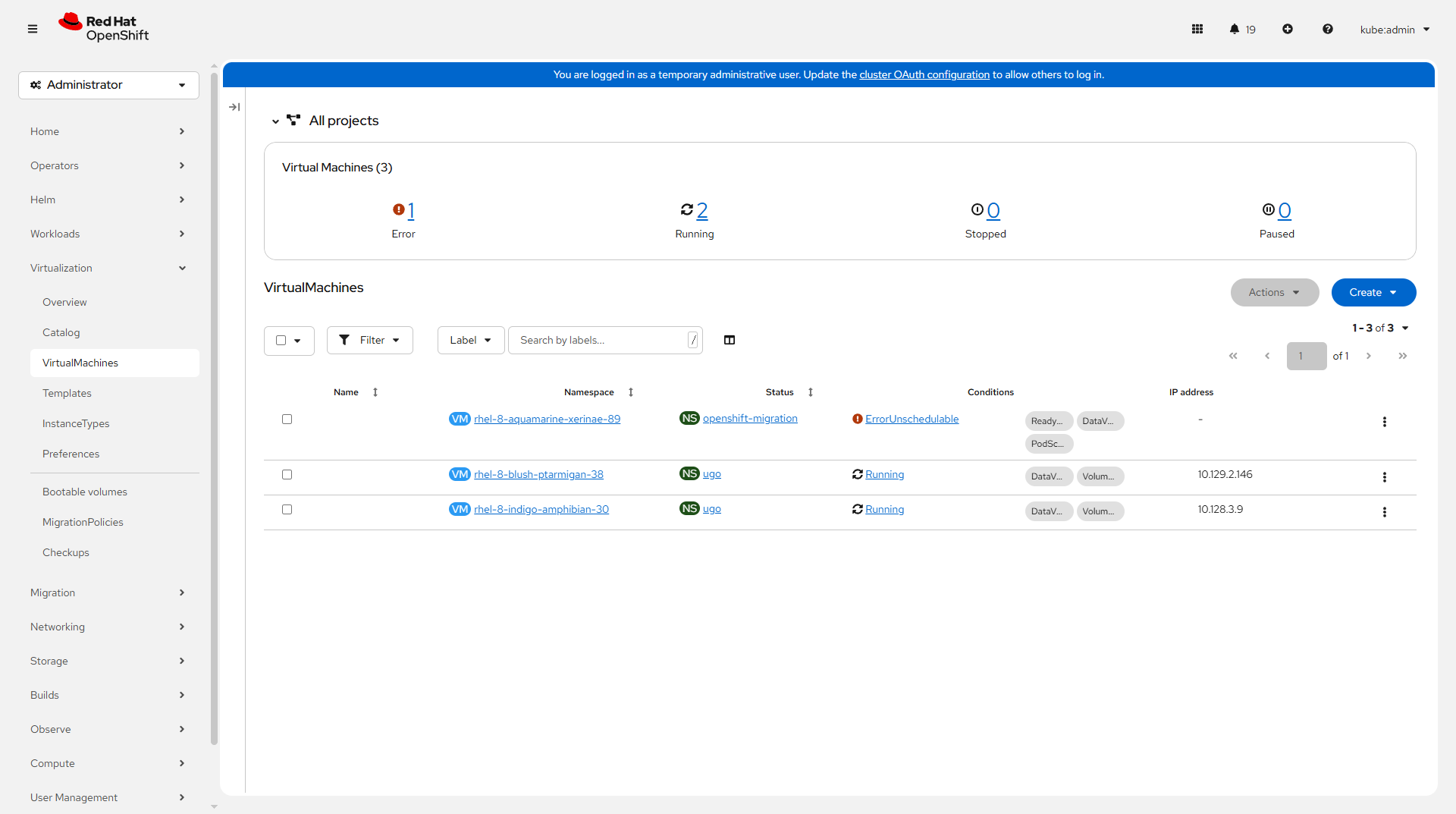
Task: Open the cluster OAuth configuration link
Action: click(x=924, y=74)
